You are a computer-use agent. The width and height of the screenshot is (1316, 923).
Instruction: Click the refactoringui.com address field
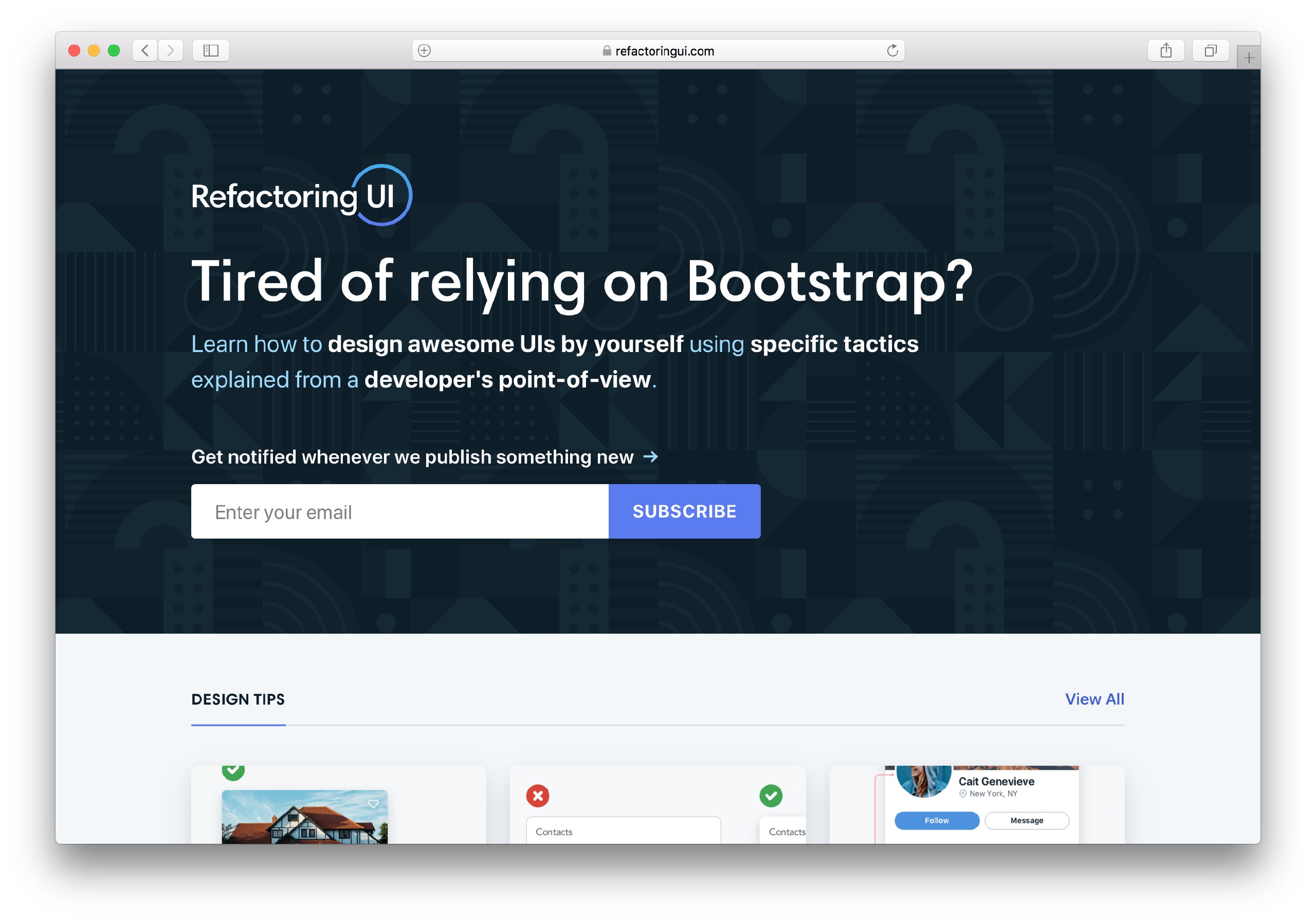click(x=658, y=50)
